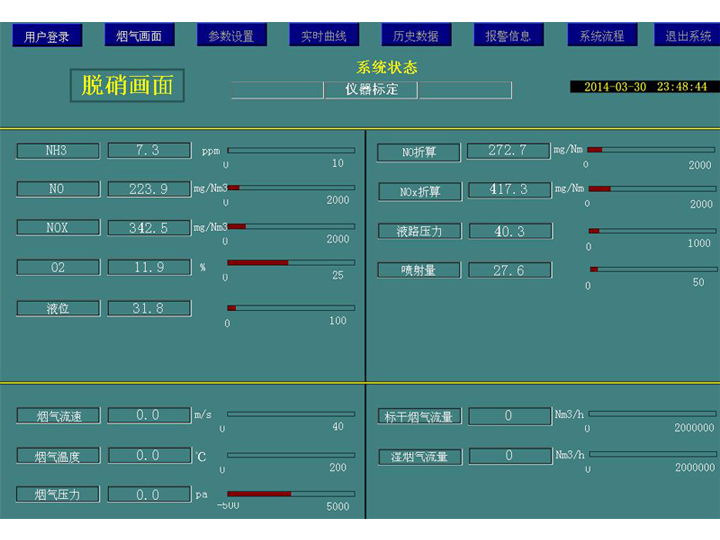Click the 烟气温度 ℃ progress bar
This screenshot has height=540, width=720.
pyautogui.click(x=291, y=455)
